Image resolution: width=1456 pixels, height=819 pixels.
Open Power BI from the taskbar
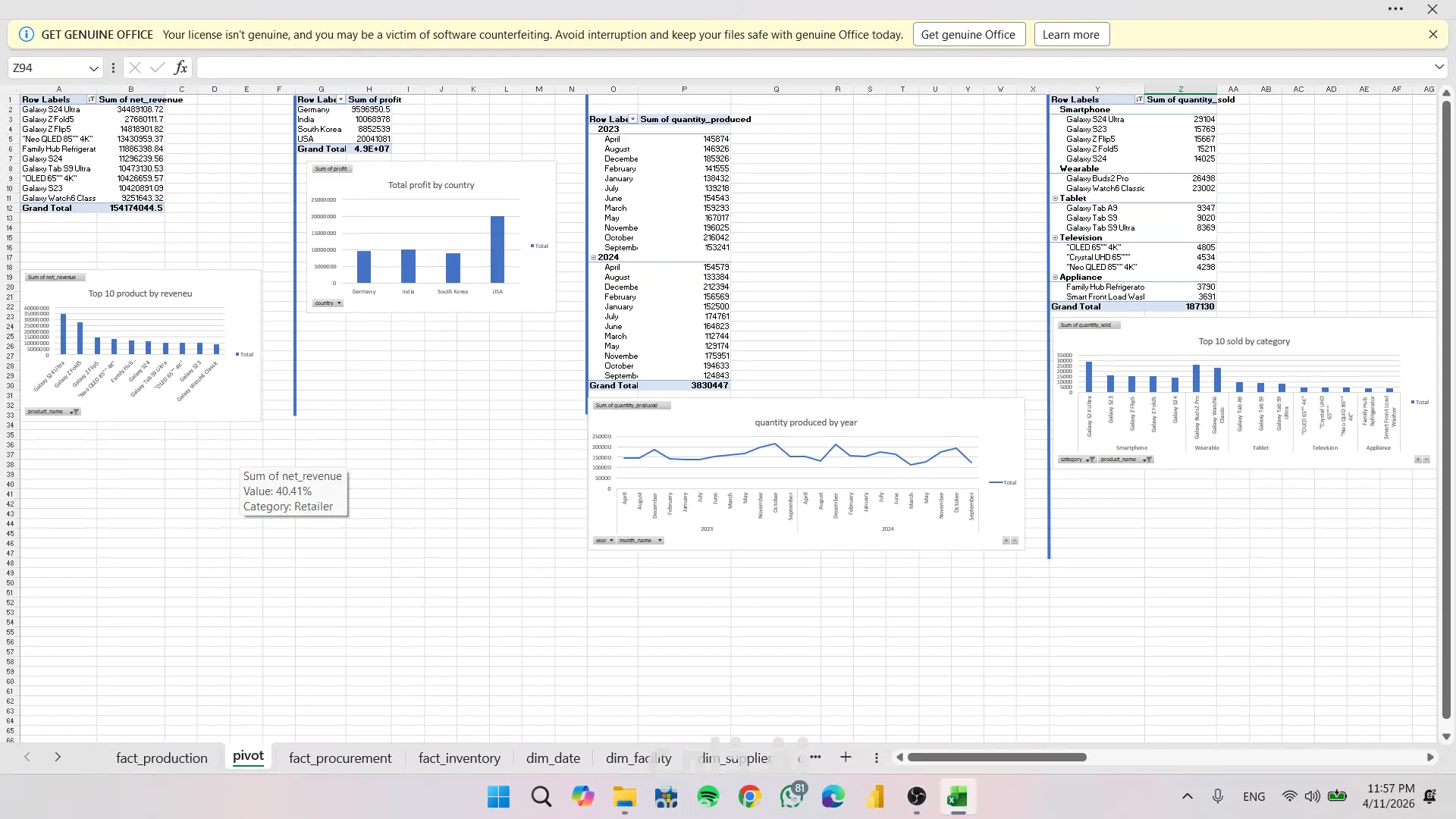[875, 797]
